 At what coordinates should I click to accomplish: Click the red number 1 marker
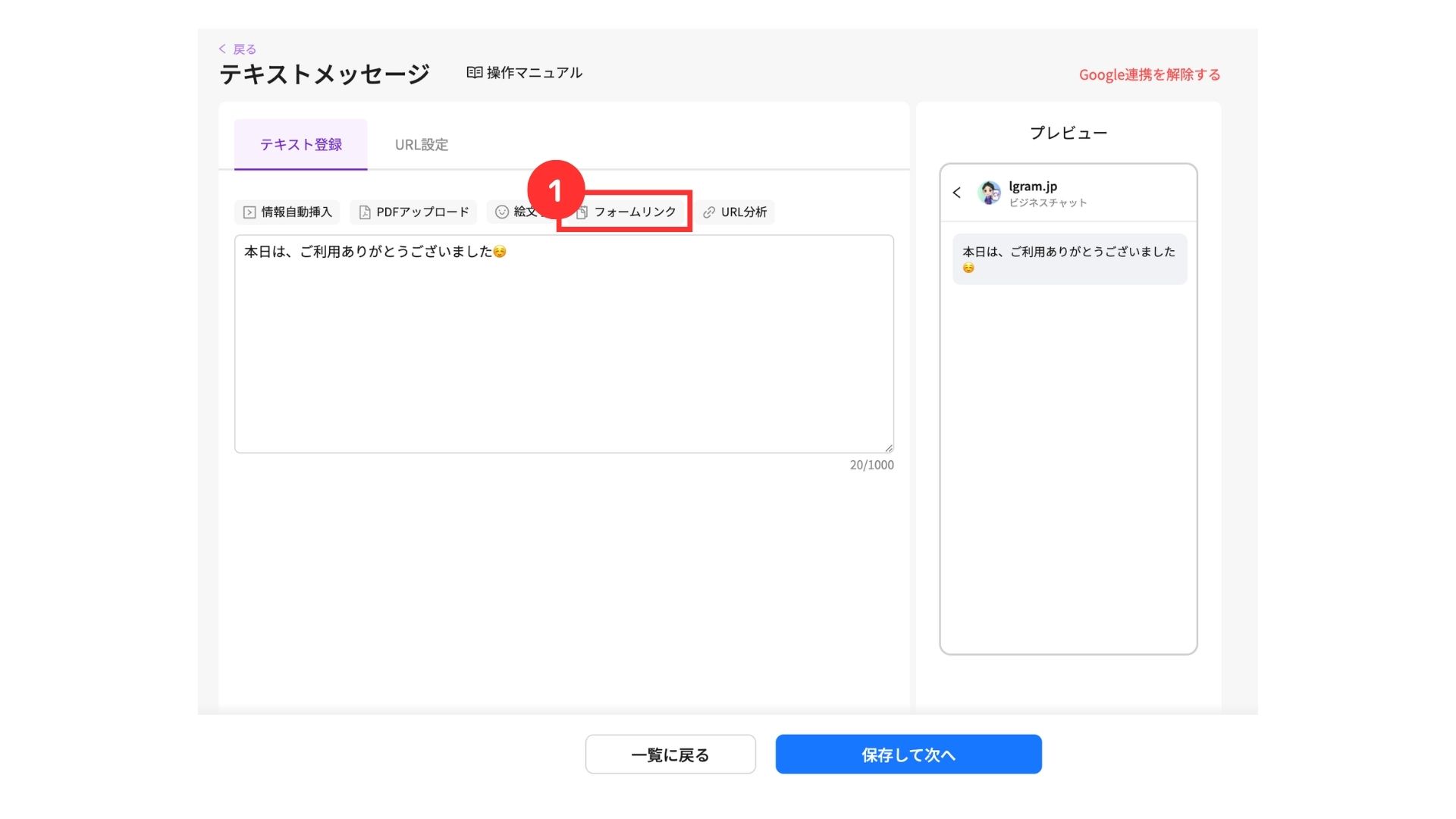[x=556, y=190]
